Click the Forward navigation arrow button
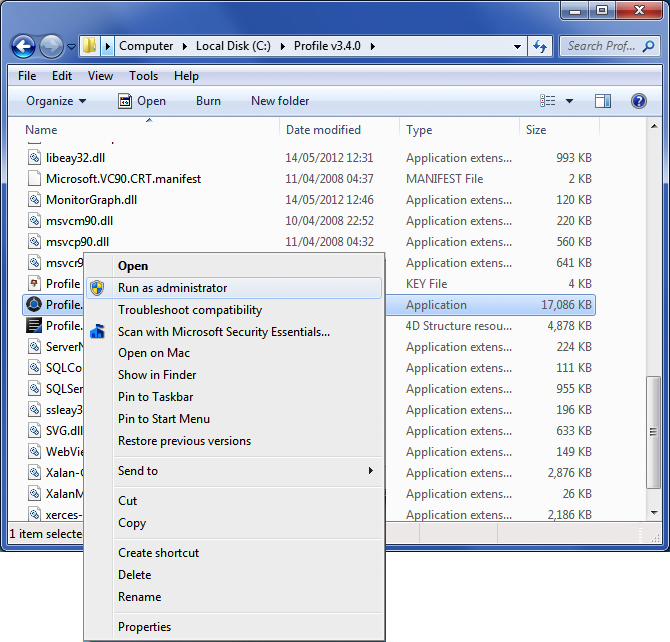The width and height of the screenshot is (670, 642). click(x=51, y=46)
